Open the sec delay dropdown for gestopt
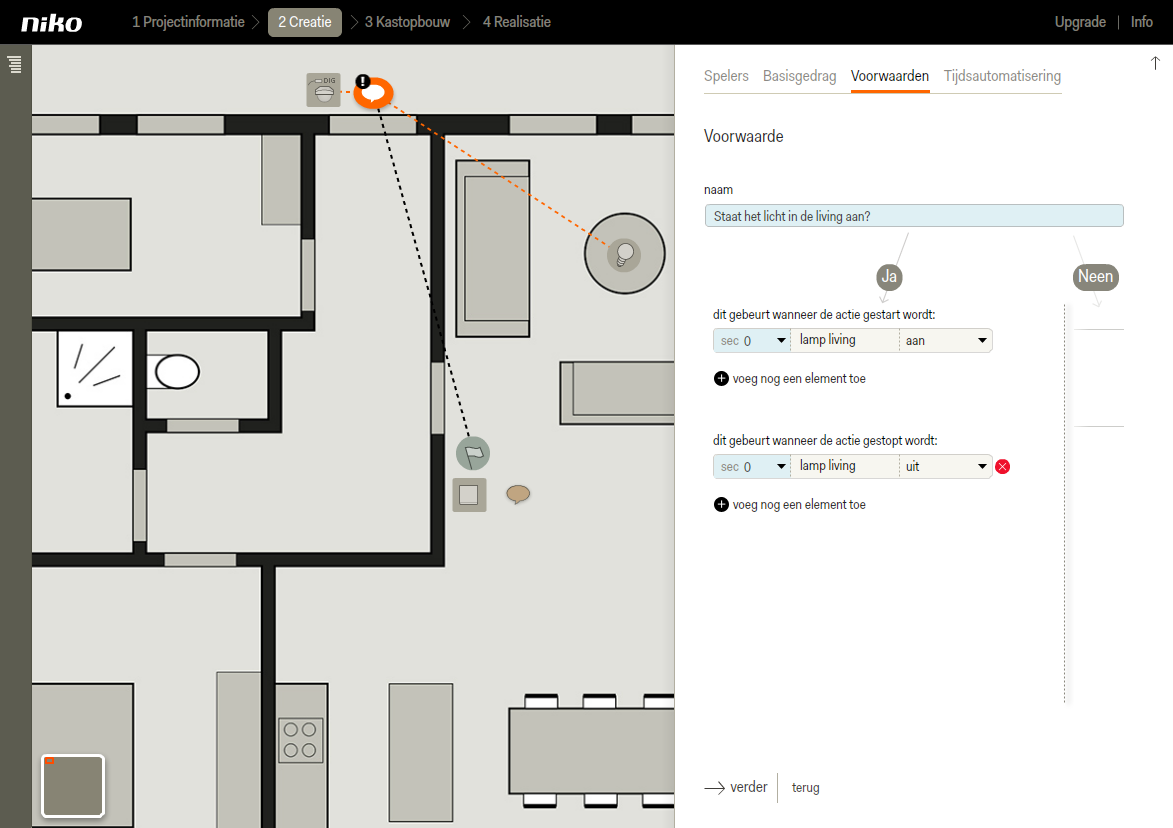Viewport: 1173px width, 828px height. tap(752, 467)
